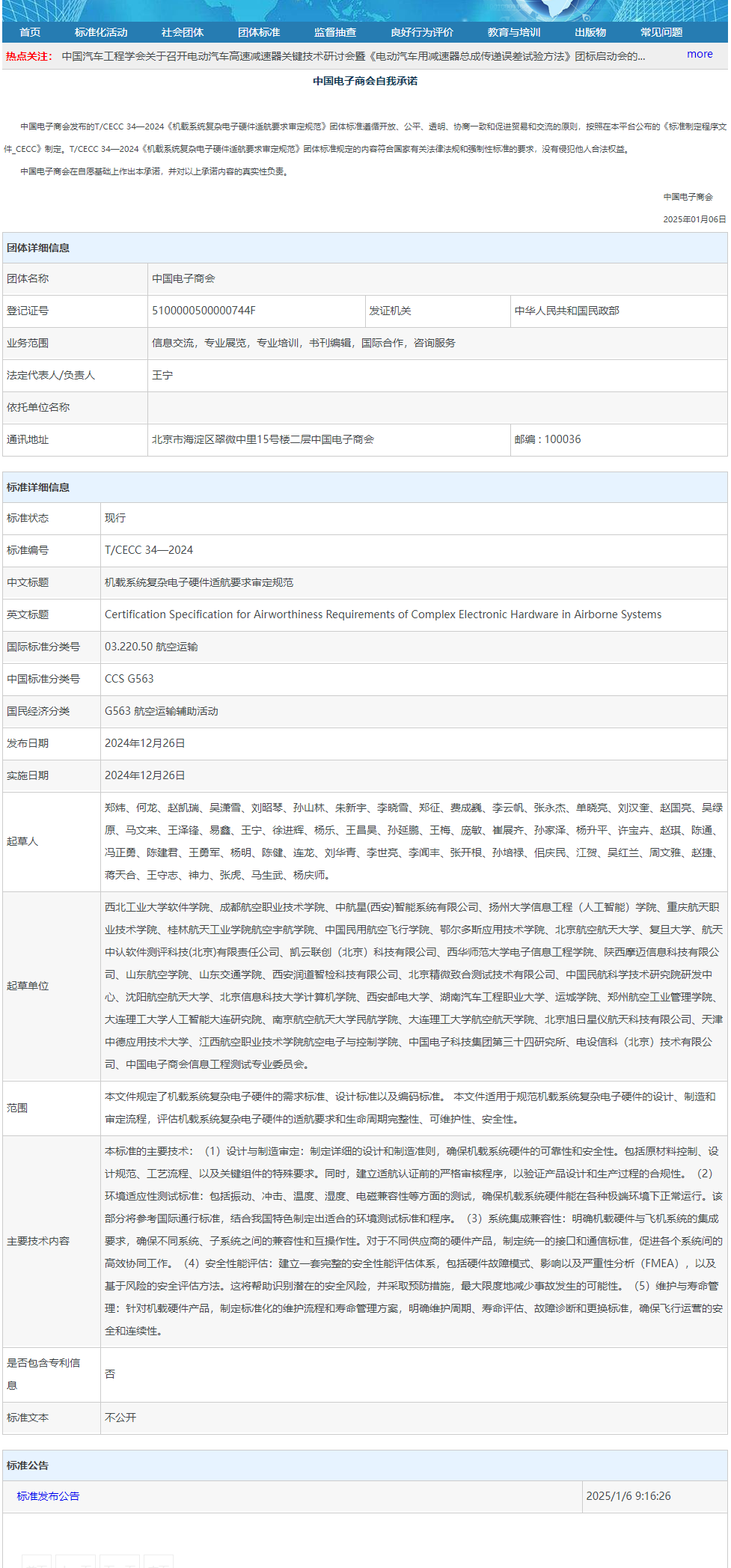Open the 社会团体 menu item

(x=183, y=32)
